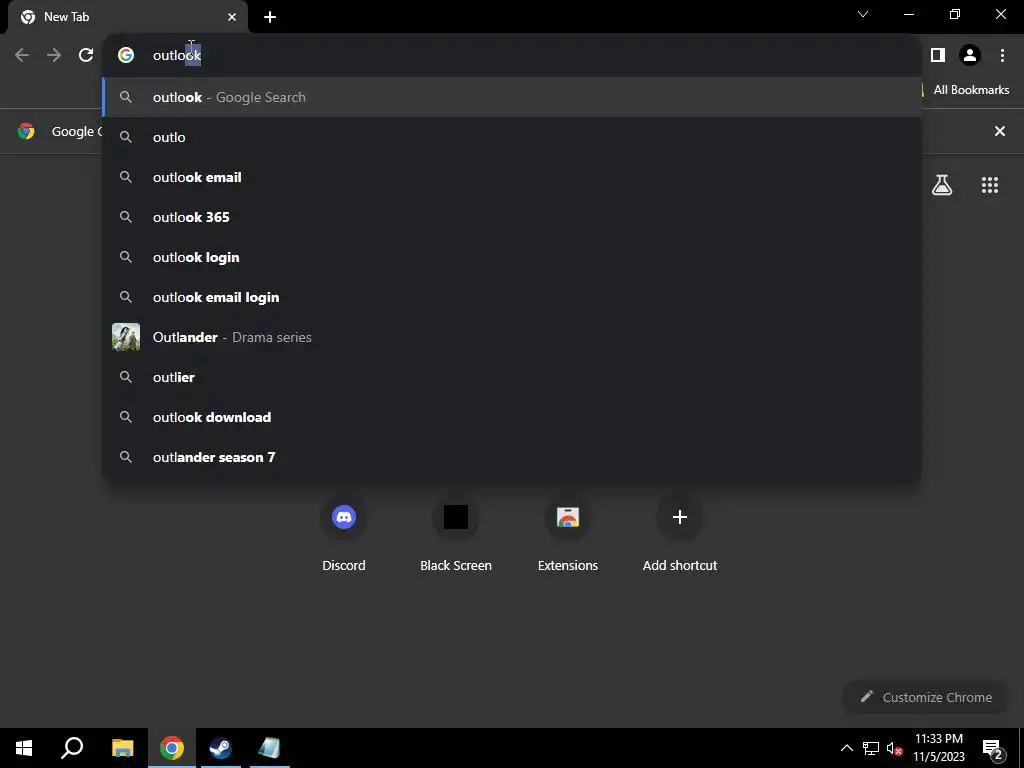
Task: Select the 'outlo' suggestion
Action: coord(512,137)
